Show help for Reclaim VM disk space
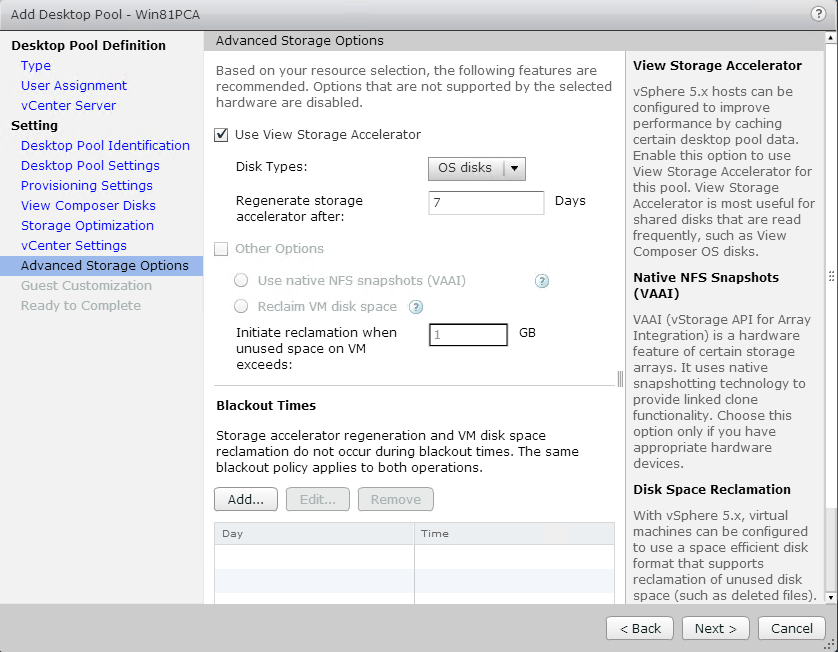The width and height of the screenshot is (838, 652). coord(416,307)
